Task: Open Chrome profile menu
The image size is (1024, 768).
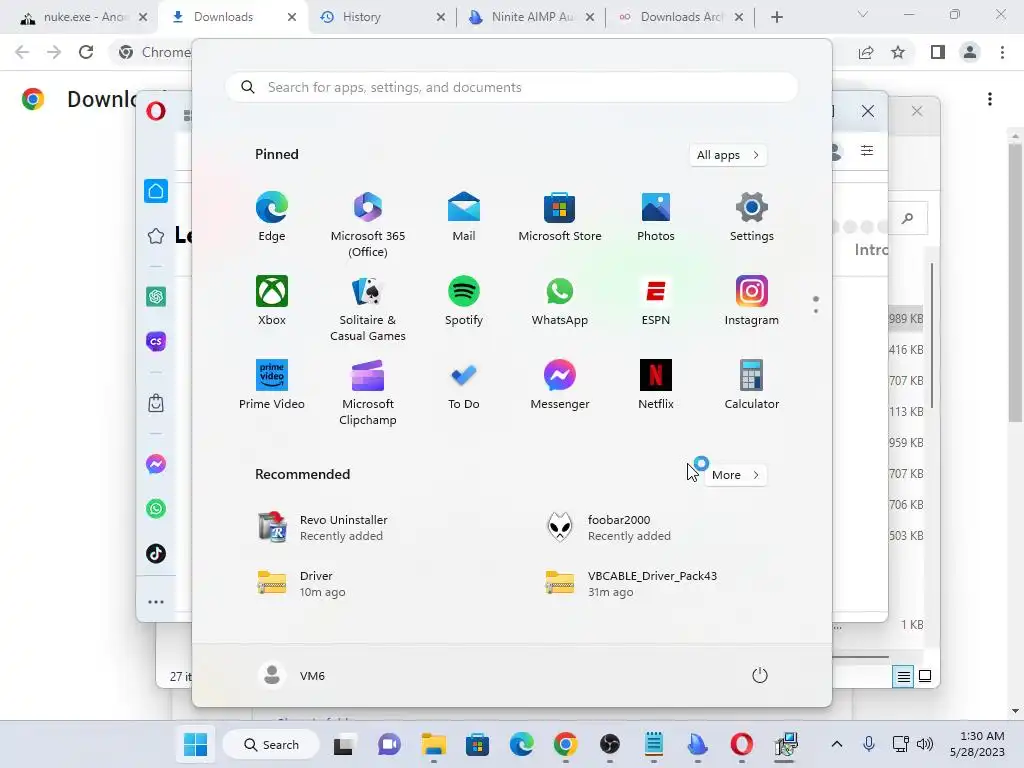Action: [970, 52]
